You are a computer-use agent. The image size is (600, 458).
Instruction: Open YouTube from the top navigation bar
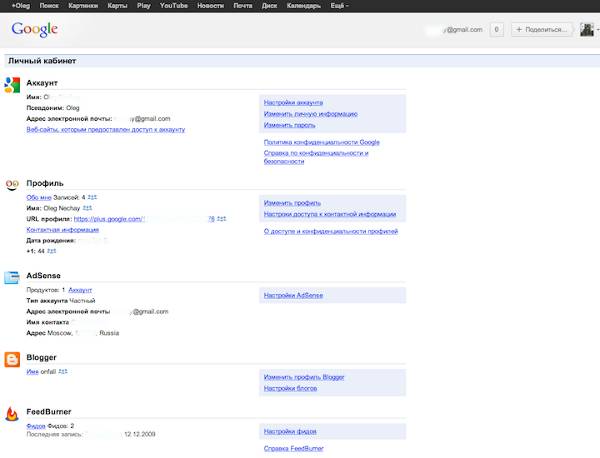174,6
